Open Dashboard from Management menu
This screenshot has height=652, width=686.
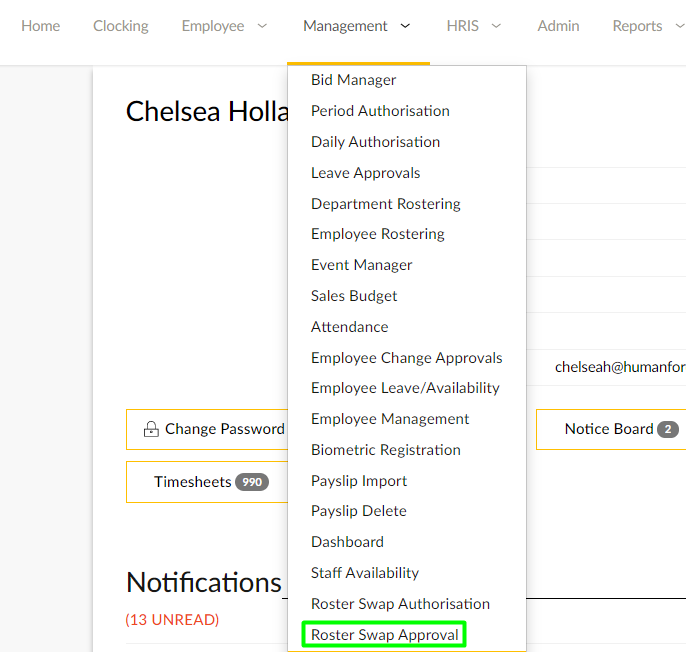tap(347, 542)
